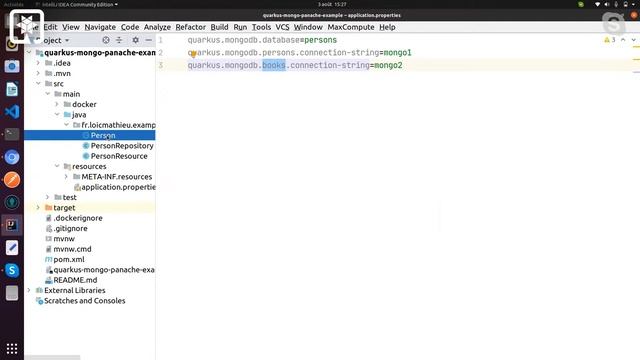
Task: Click the warnings count indicator in editor
Action: coord(610,40)
